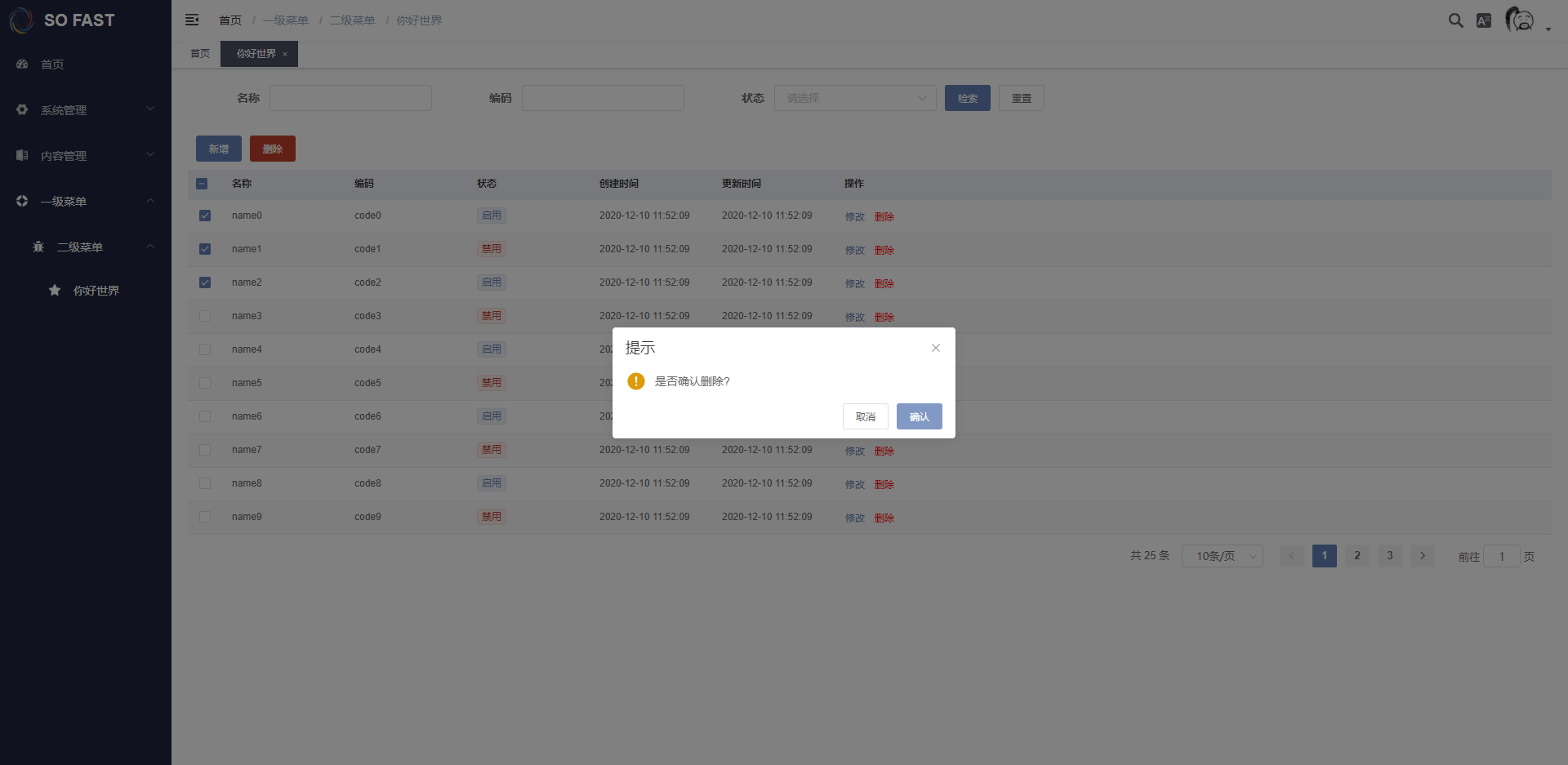1568x765 pixels.
Task: Uncheck the name0 row checkbox
Action: click(x=205, y=216)
